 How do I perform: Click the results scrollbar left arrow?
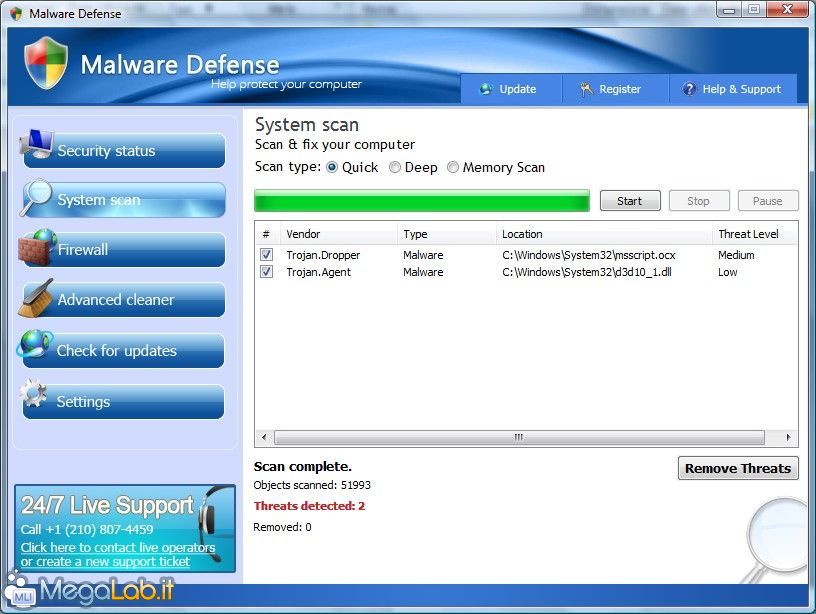tap(264, 437)
